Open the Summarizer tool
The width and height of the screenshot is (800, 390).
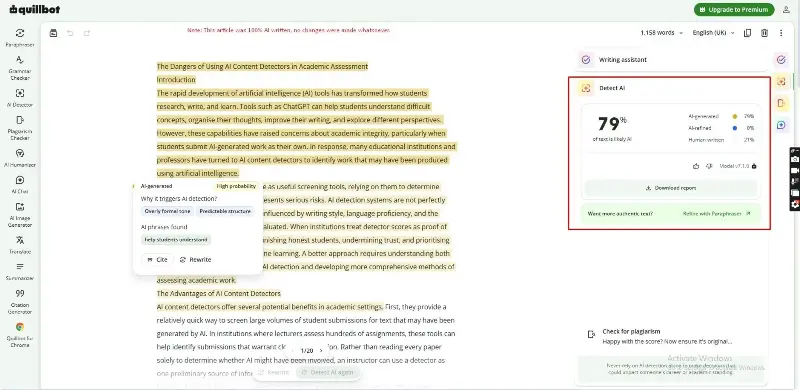20,272
